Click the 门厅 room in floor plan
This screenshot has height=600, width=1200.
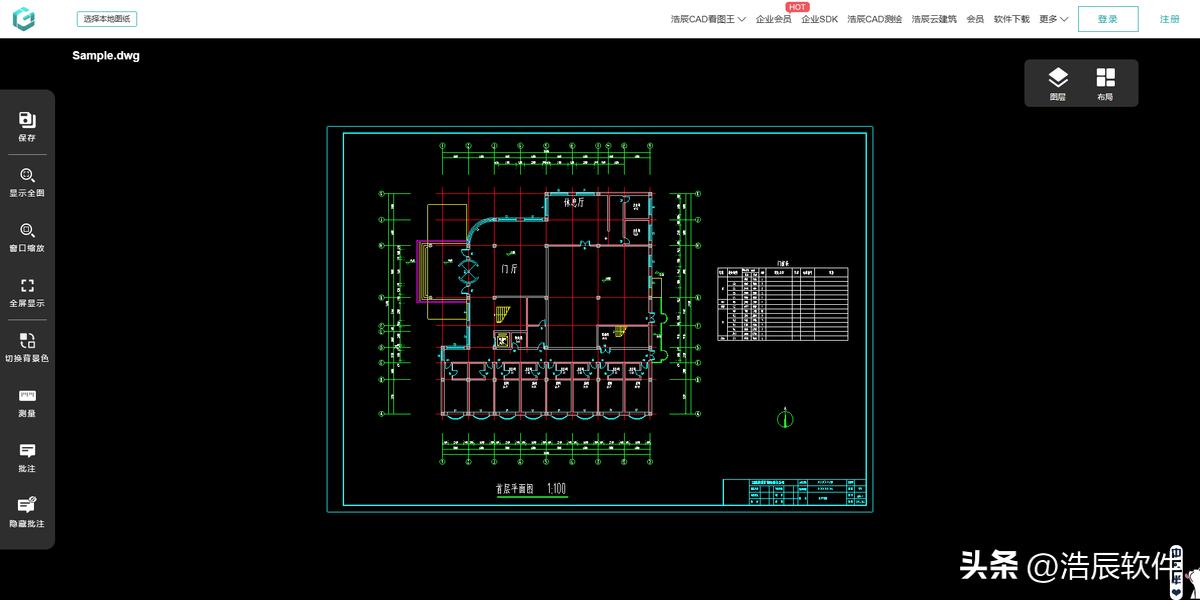(x=509, y=269)
